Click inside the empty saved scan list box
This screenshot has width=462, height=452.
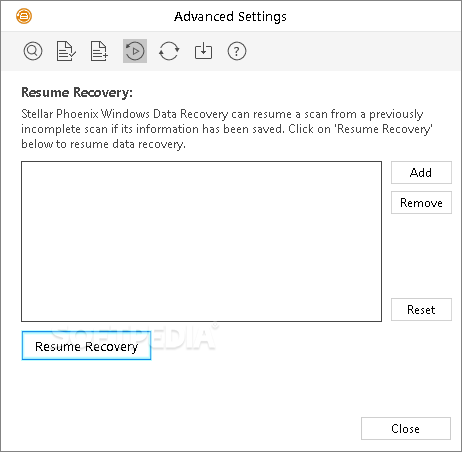point(201,242)
